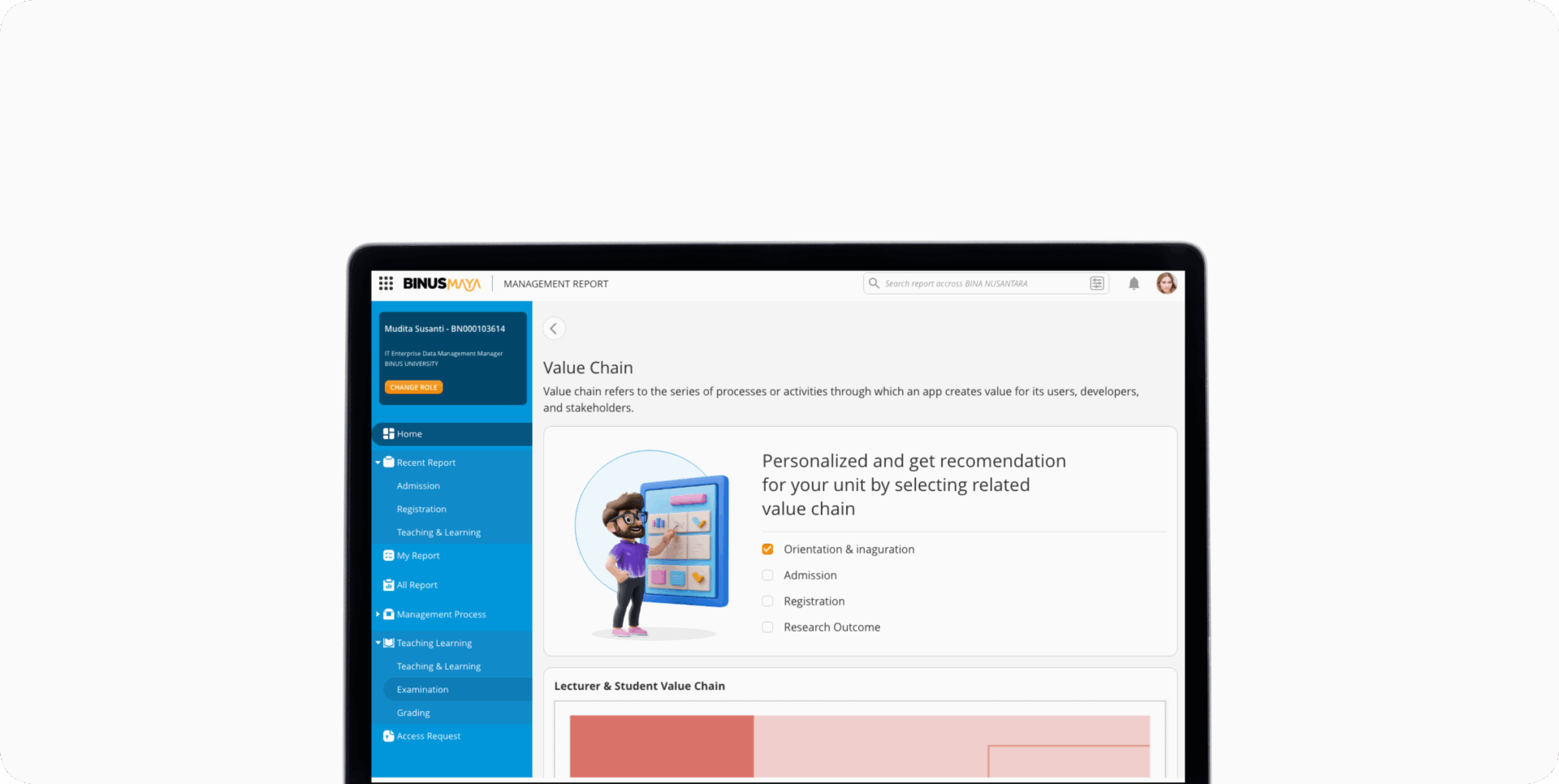
Task: Click the Home dashboard icon
Action: click(389, 434)
